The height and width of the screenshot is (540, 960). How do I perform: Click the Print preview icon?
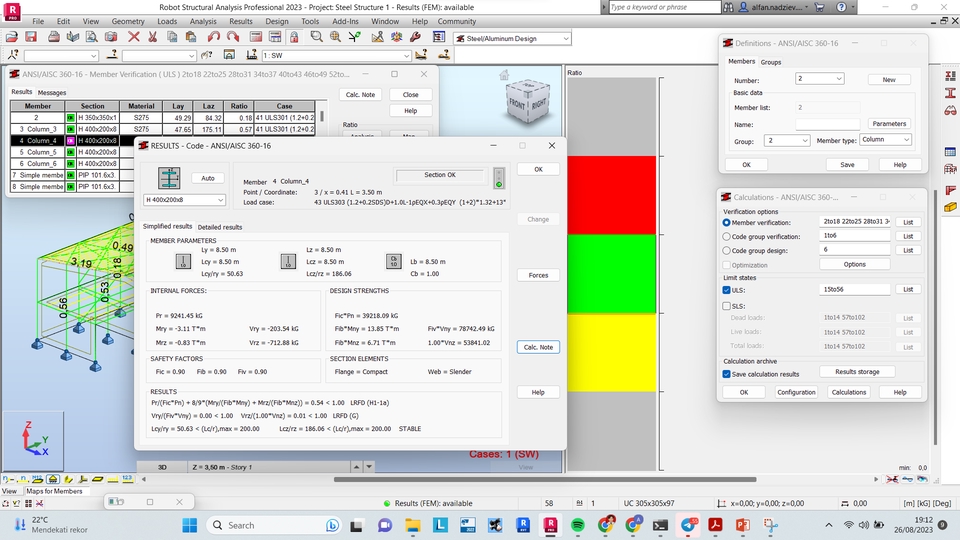91,37
